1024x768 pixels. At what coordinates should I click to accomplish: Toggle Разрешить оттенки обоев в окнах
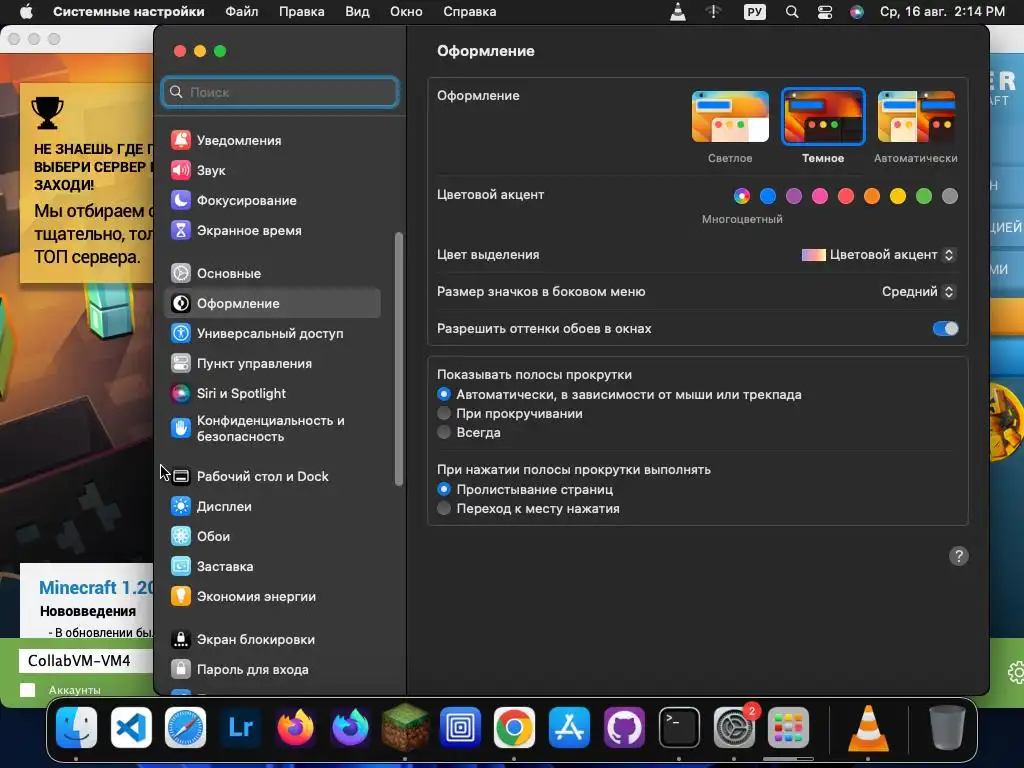tap(945, 328)
